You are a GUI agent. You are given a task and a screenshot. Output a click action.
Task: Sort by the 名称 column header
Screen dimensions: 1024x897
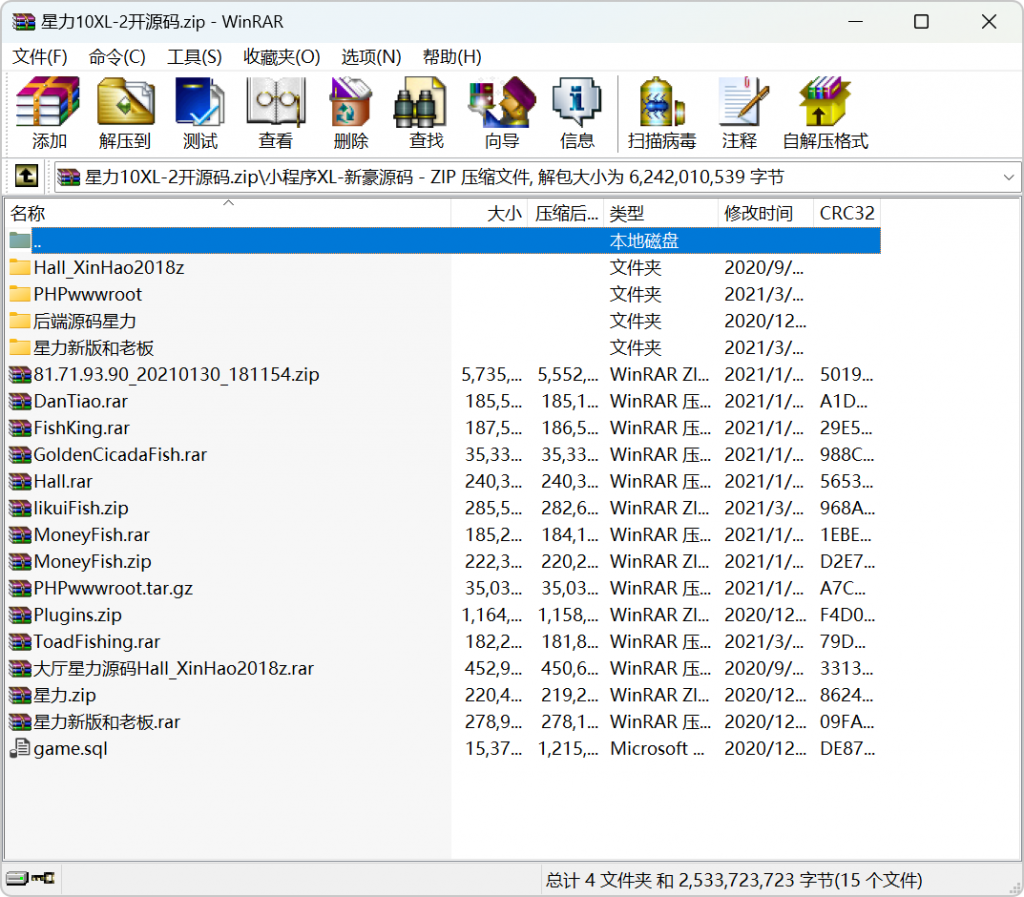tap(28, 213)
